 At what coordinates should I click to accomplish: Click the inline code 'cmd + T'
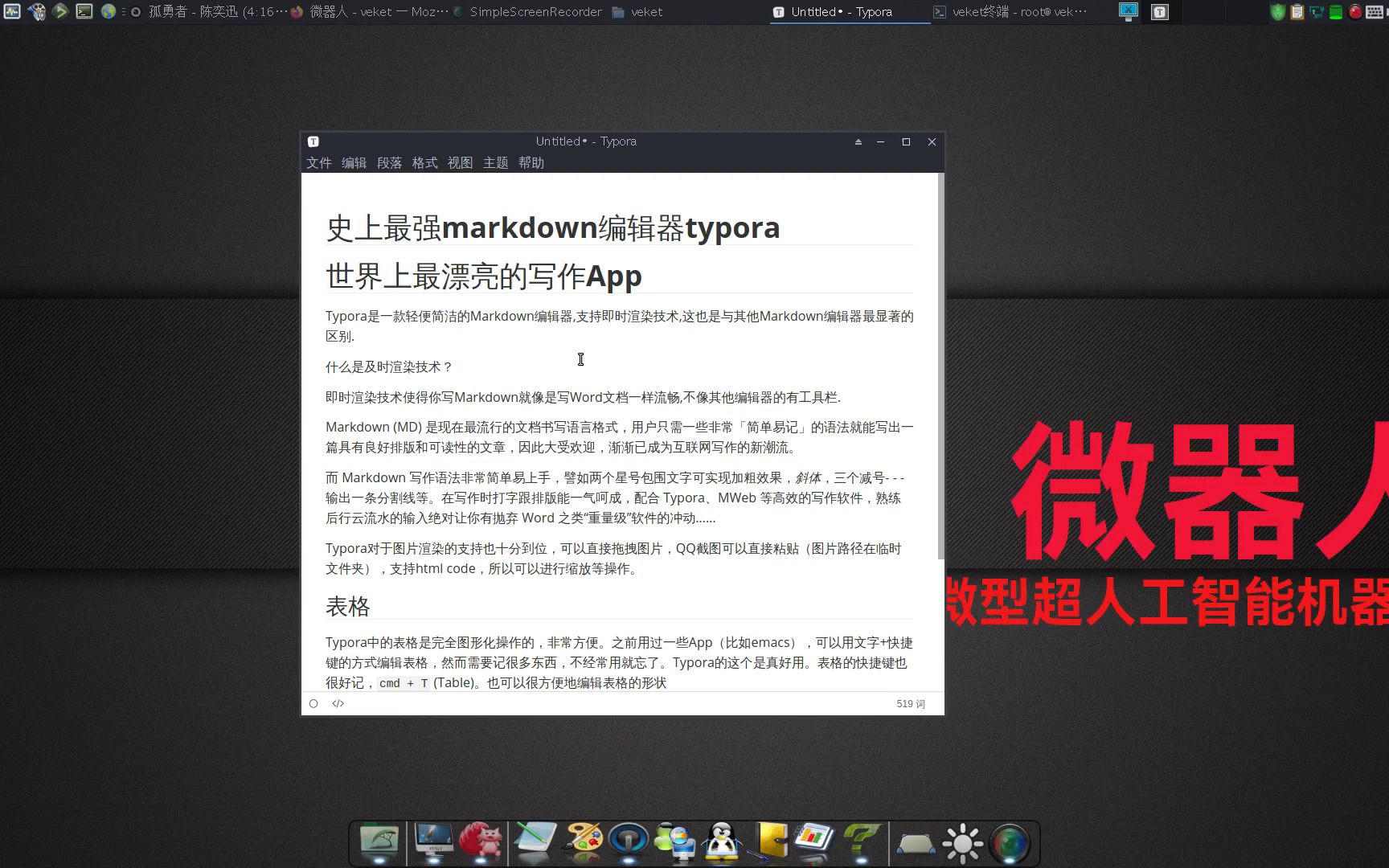404,683
